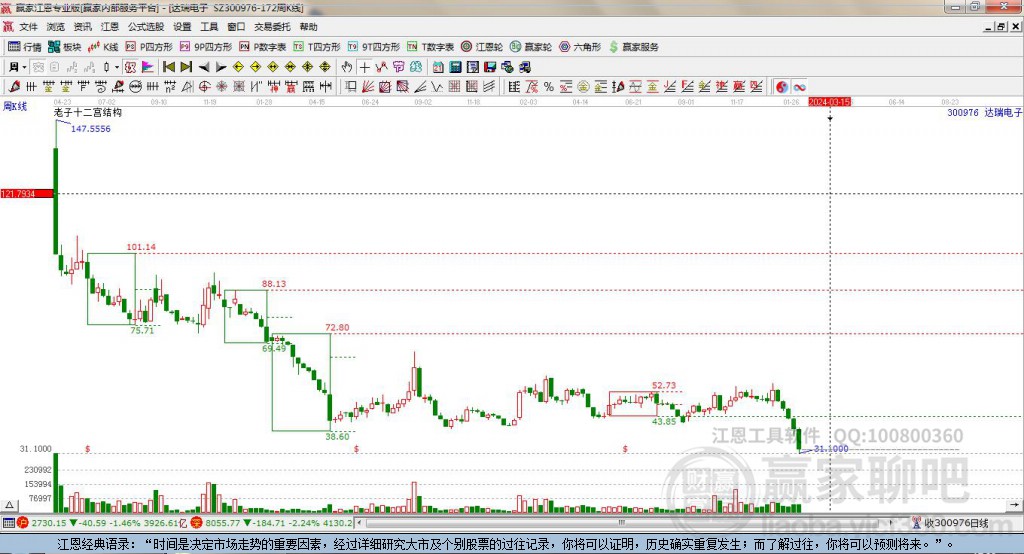This screenshot has height=554, width=1024.
Task: Click the 72.80 price level label
Action: point(337,327)
